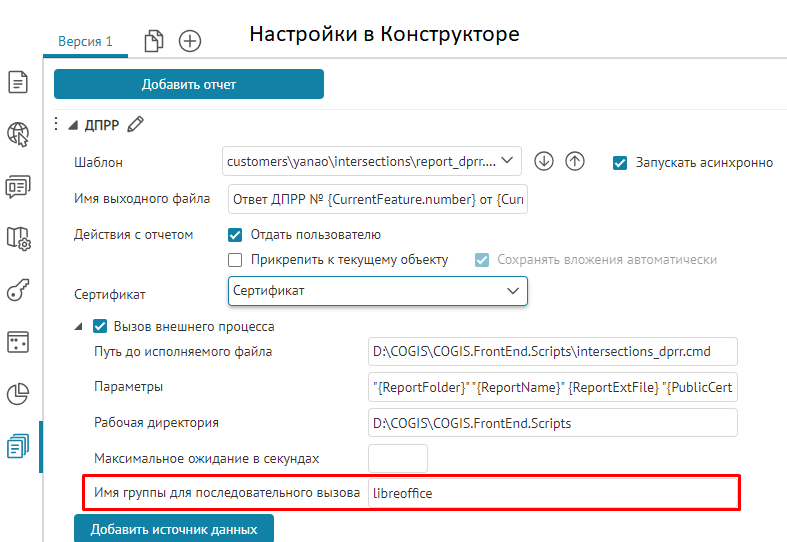Enable Прикрепить к текущему объекту checkbox
The width and height of the screenshot is (787, 542).
point(236,260)
